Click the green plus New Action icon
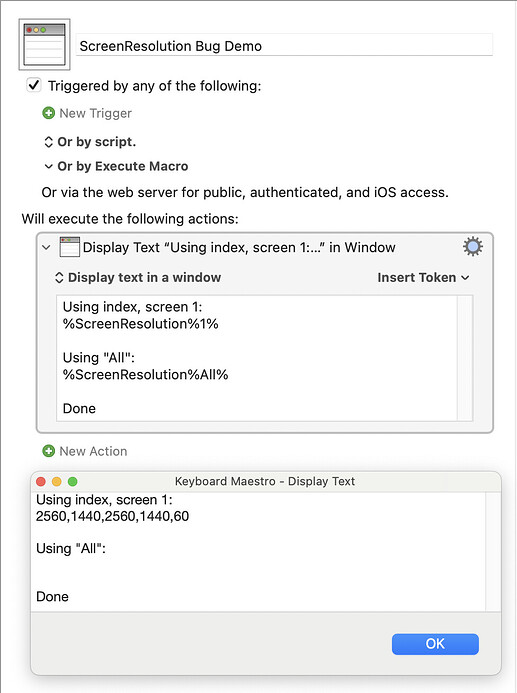 coord(48,451)
